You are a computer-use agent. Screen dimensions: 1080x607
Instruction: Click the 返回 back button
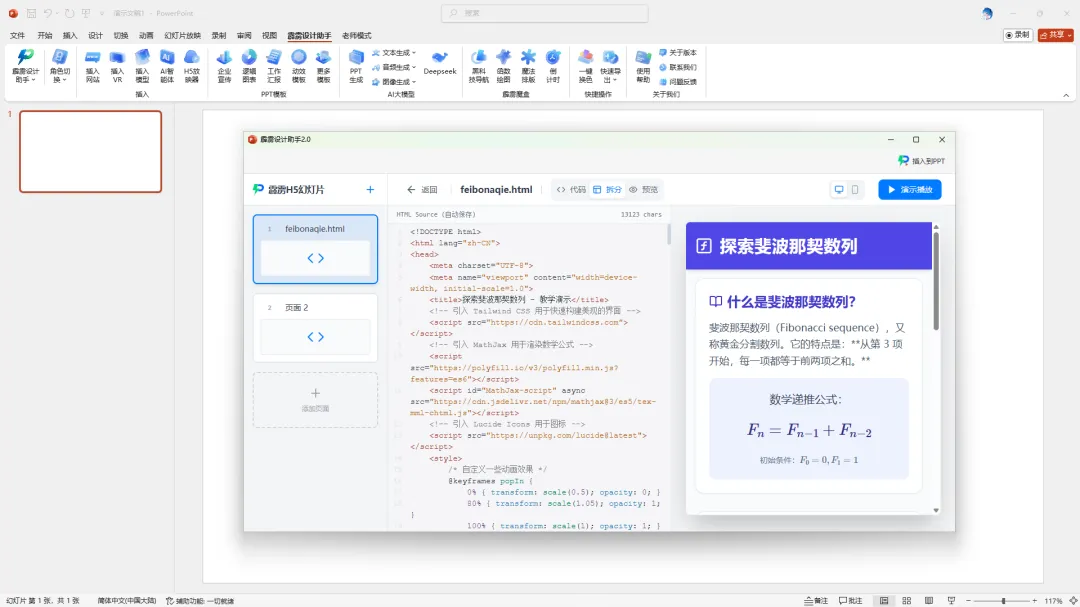pos(422,189)
